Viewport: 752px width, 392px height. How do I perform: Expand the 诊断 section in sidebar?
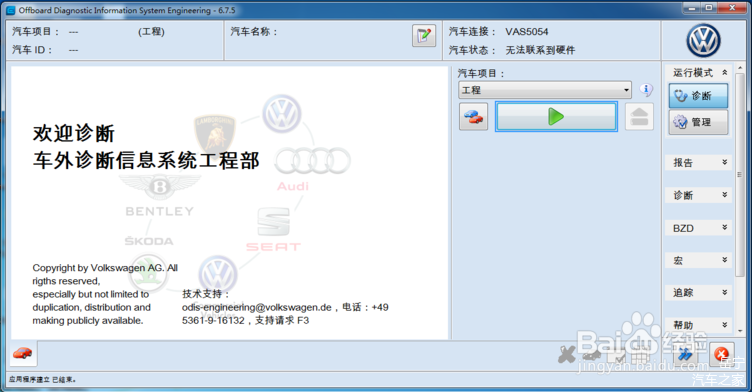[698, 195]
